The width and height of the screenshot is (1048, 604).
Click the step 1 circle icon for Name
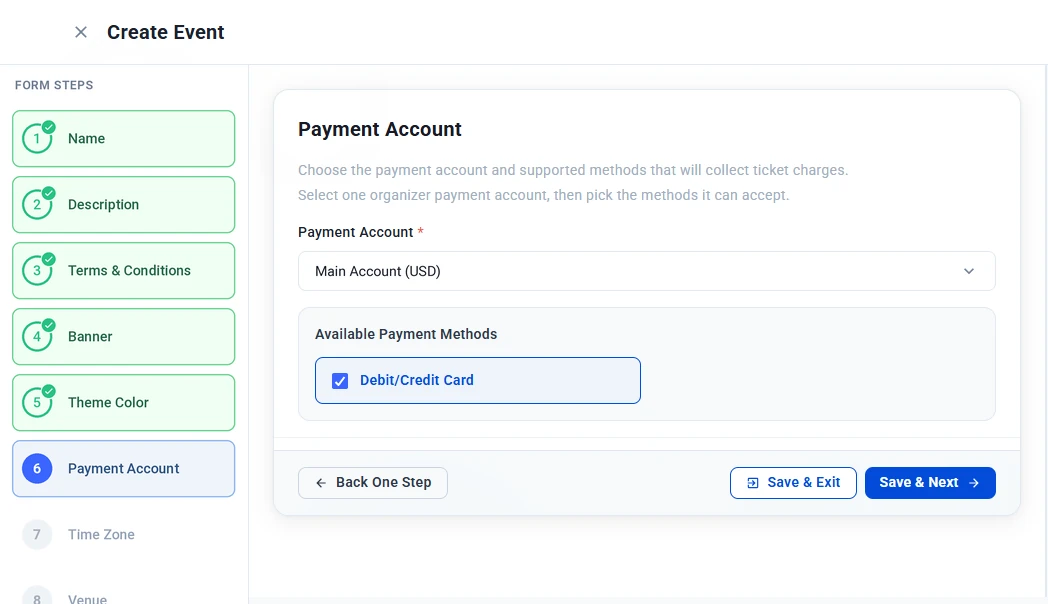pyautogui.click(x=37, y=138)
